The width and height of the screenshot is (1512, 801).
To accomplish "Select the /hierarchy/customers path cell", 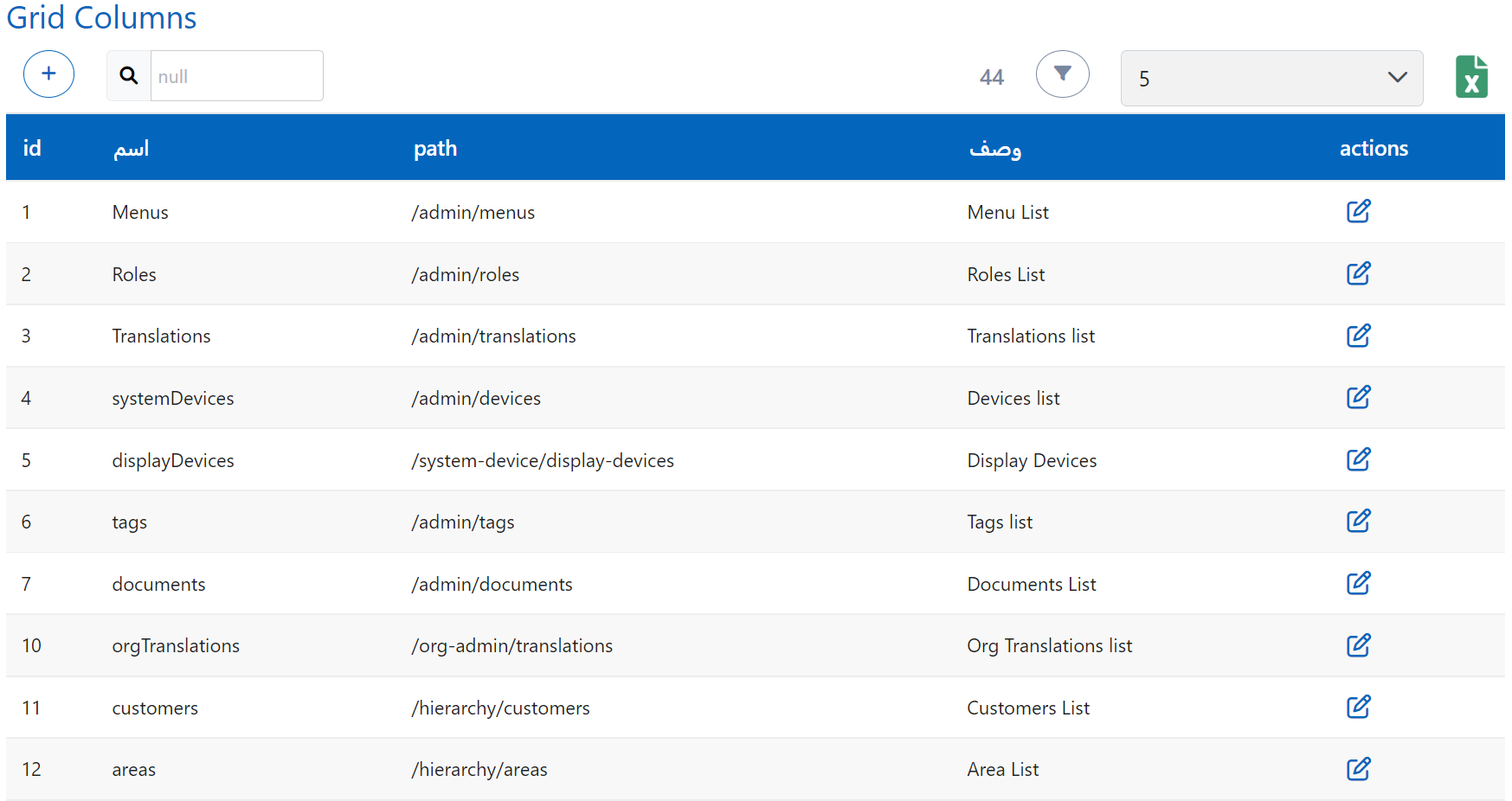I will point(500,708).
